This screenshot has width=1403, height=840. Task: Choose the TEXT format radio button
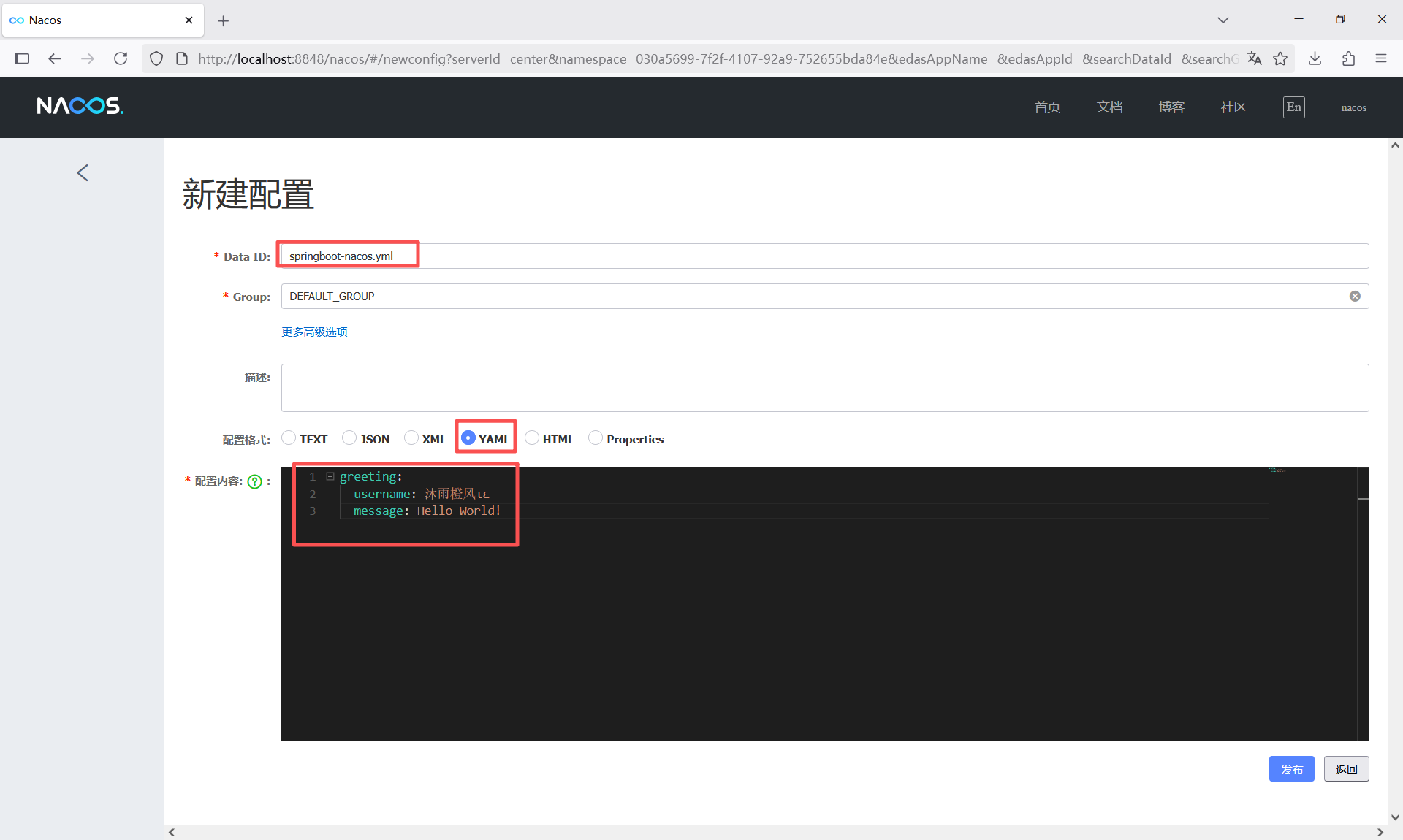click(289, 438)
